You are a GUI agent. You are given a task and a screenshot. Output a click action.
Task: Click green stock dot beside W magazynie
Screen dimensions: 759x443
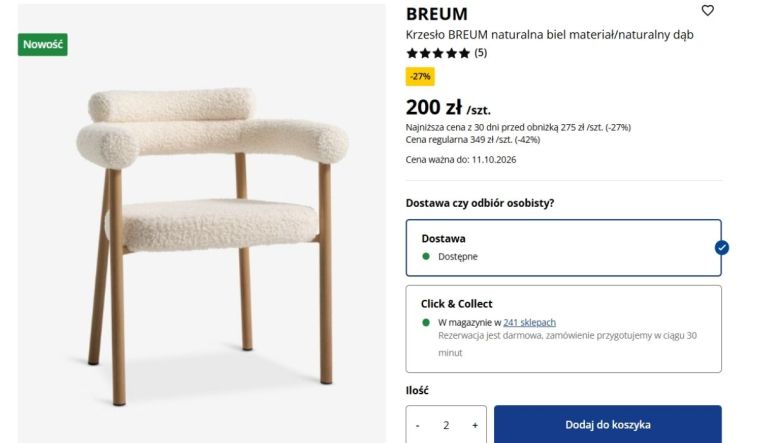[x=426, y=322]
